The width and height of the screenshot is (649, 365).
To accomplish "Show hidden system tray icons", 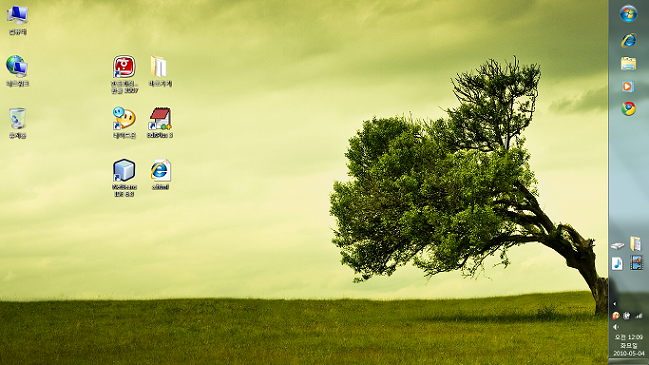I will (615, 304).
